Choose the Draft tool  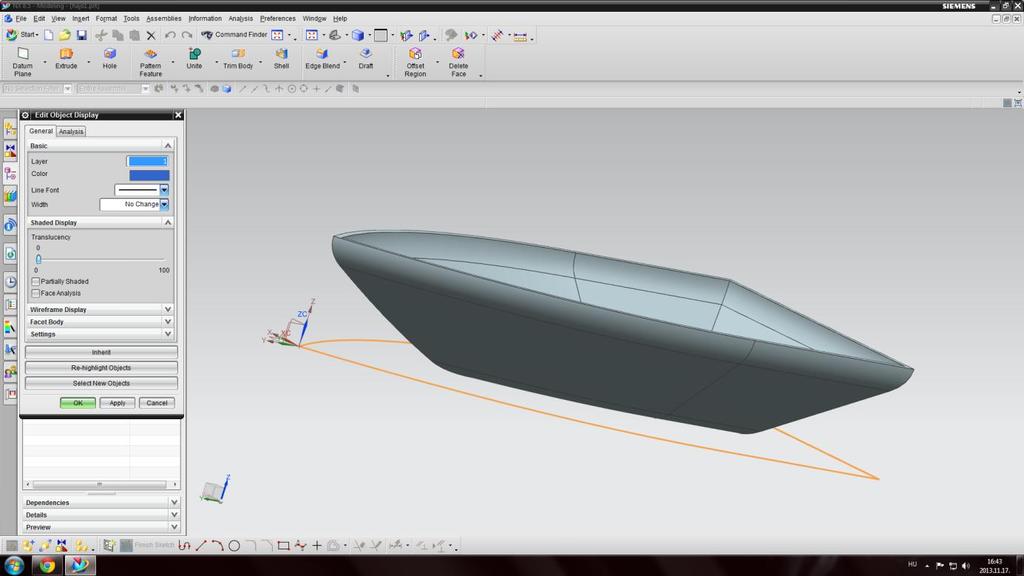(366, 59)
